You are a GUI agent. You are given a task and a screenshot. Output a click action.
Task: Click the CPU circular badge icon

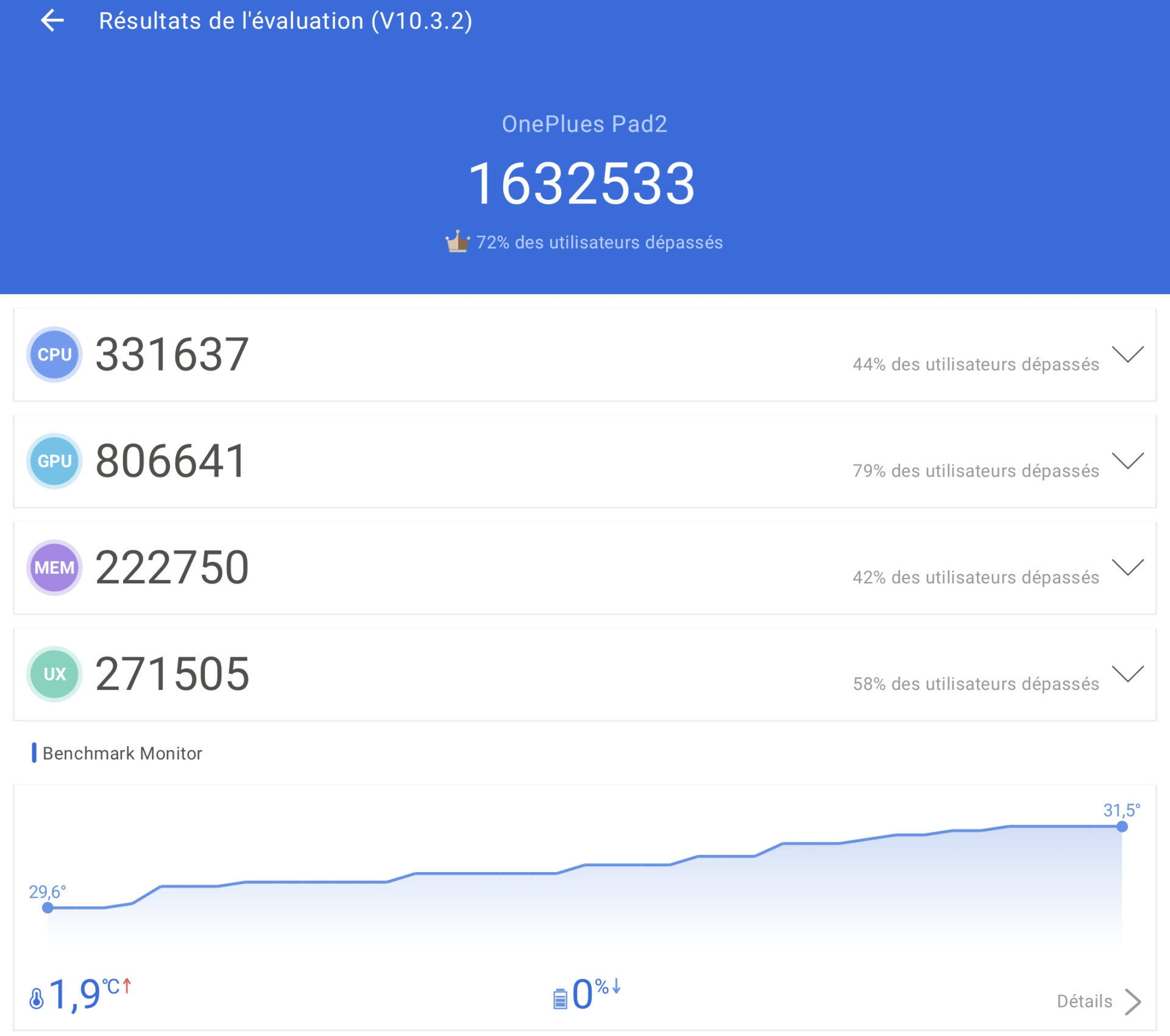(54, 354)
